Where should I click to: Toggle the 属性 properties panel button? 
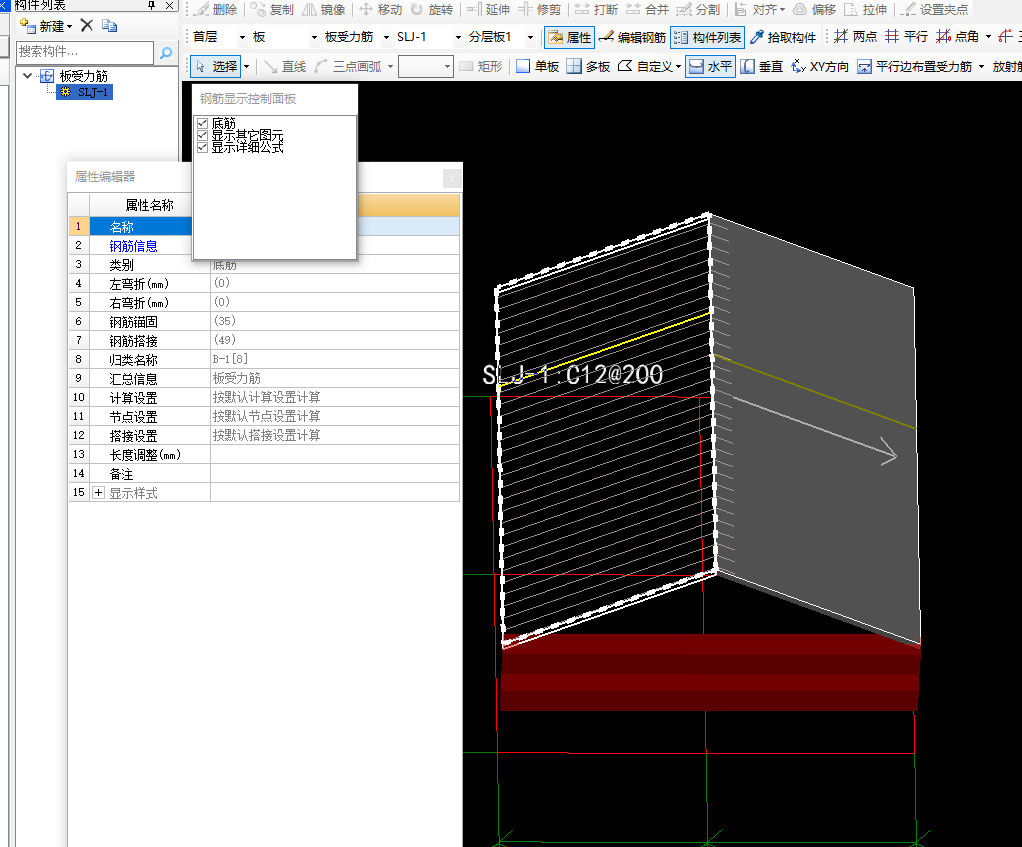pos(569,37)
